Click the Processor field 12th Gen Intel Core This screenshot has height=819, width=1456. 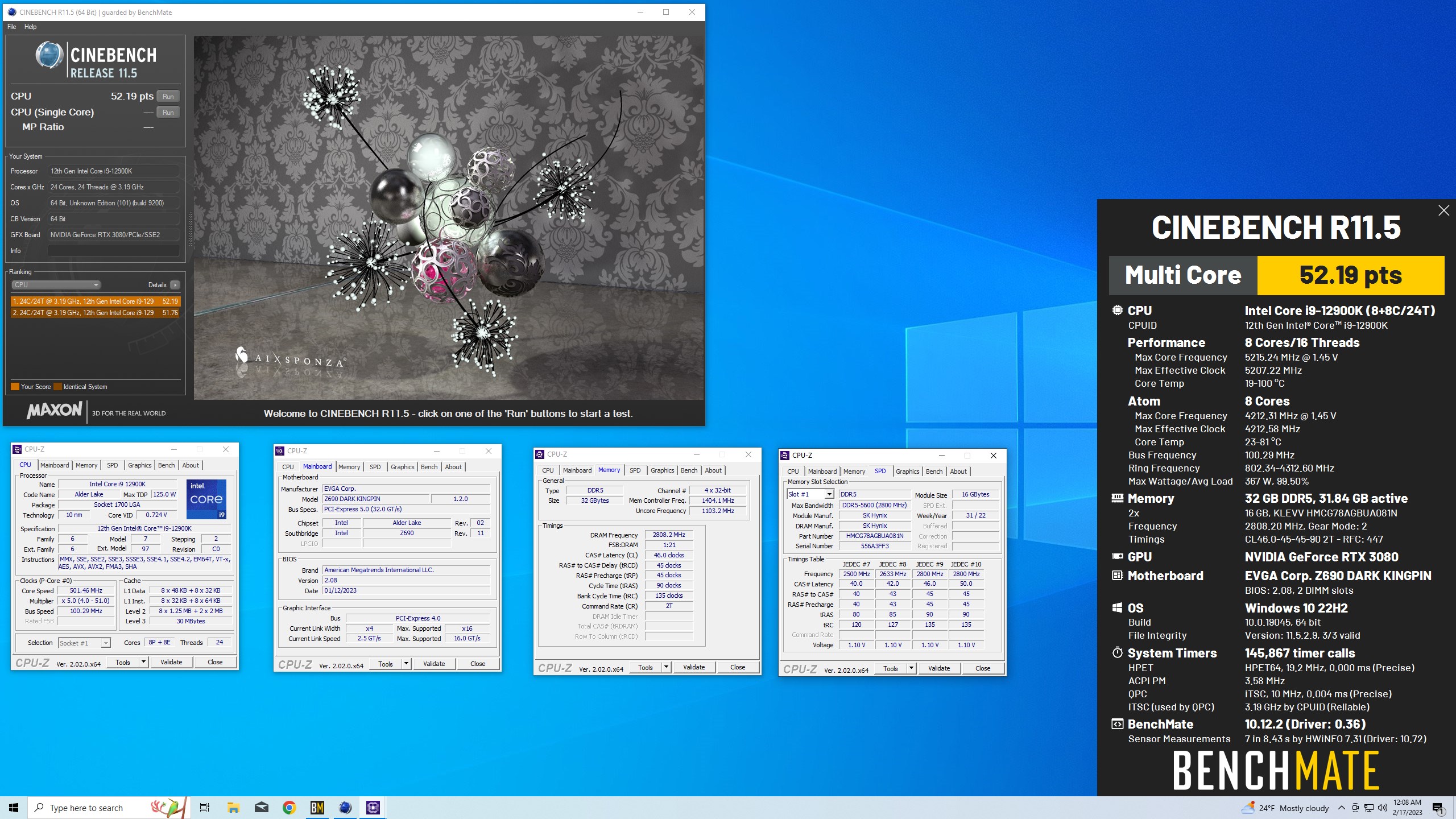(114, 171)
